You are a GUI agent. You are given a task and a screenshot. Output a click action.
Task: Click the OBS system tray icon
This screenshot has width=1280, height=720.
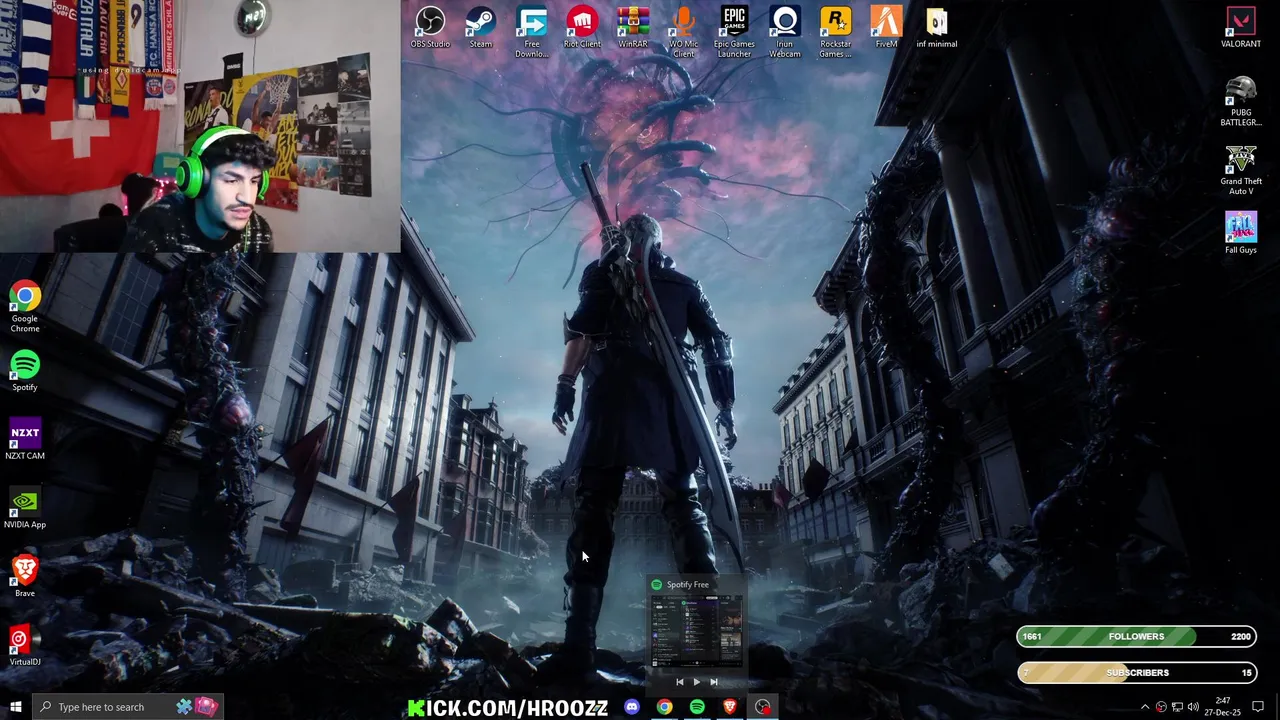click(x=1161, y=707)
